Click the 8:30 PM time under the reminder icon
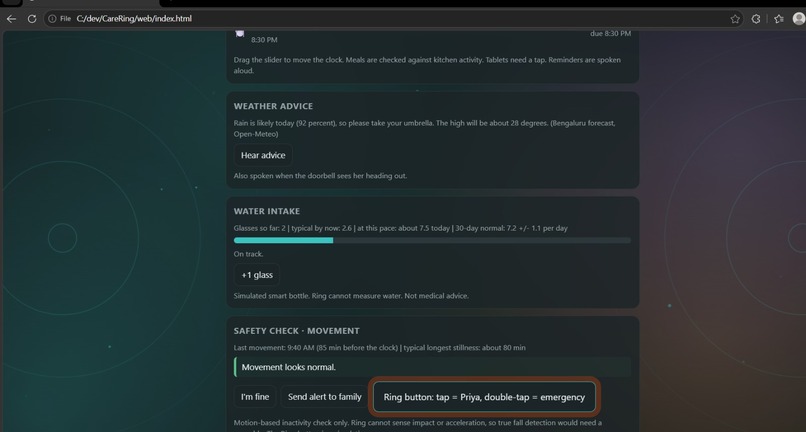The image size is (806, 432). pyautogui.click(x=264, y=40)
